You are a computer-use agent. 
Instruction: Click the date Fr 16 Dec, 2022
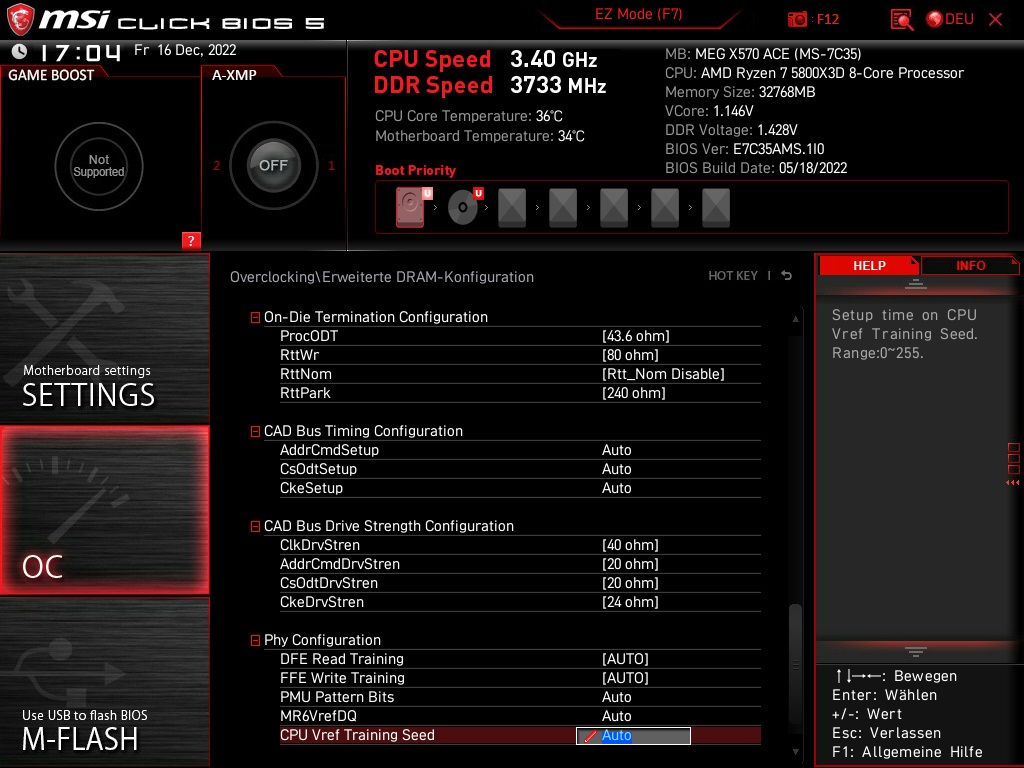185,50
